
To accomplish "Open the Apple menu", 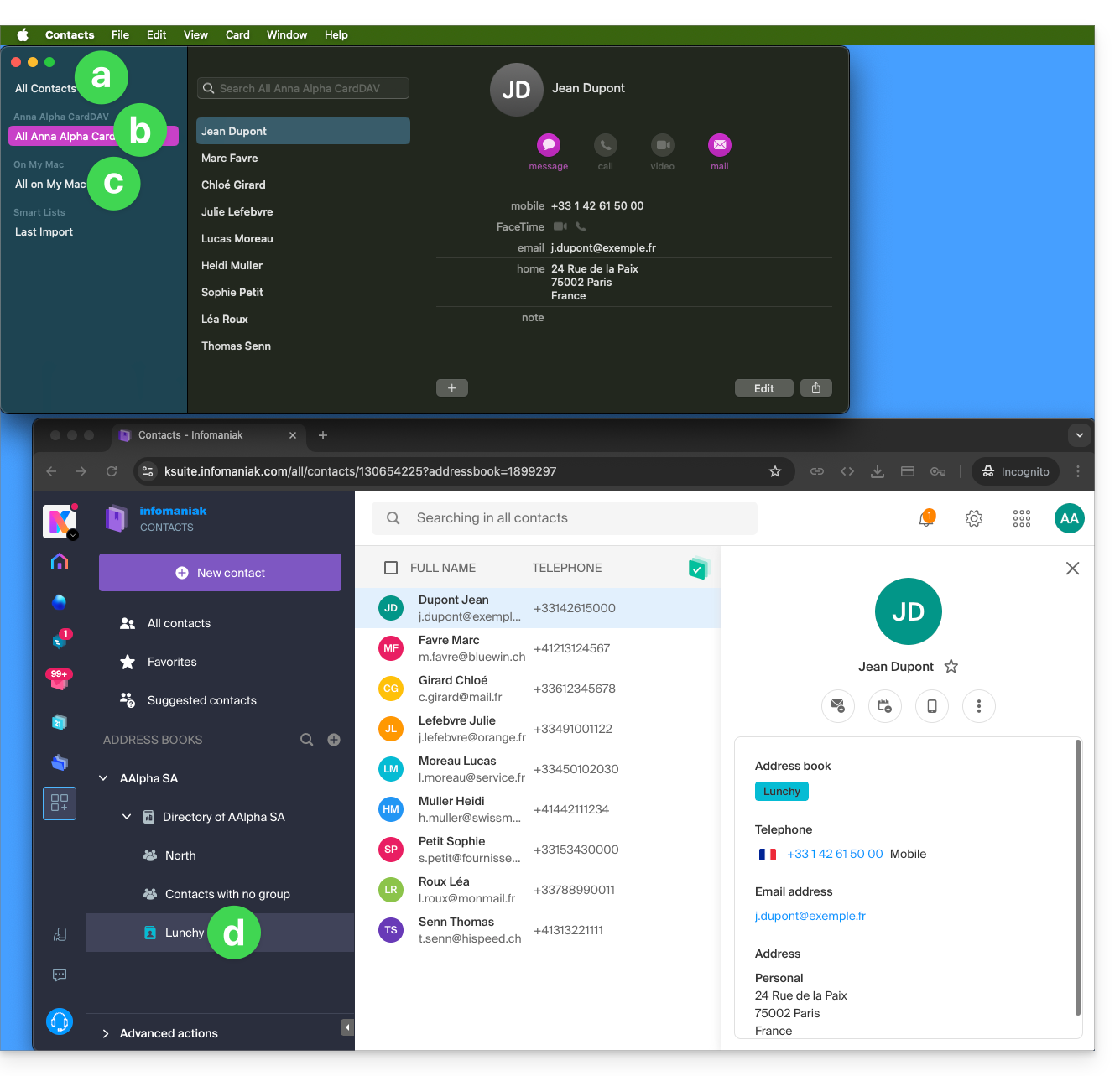I will (23, 34).
